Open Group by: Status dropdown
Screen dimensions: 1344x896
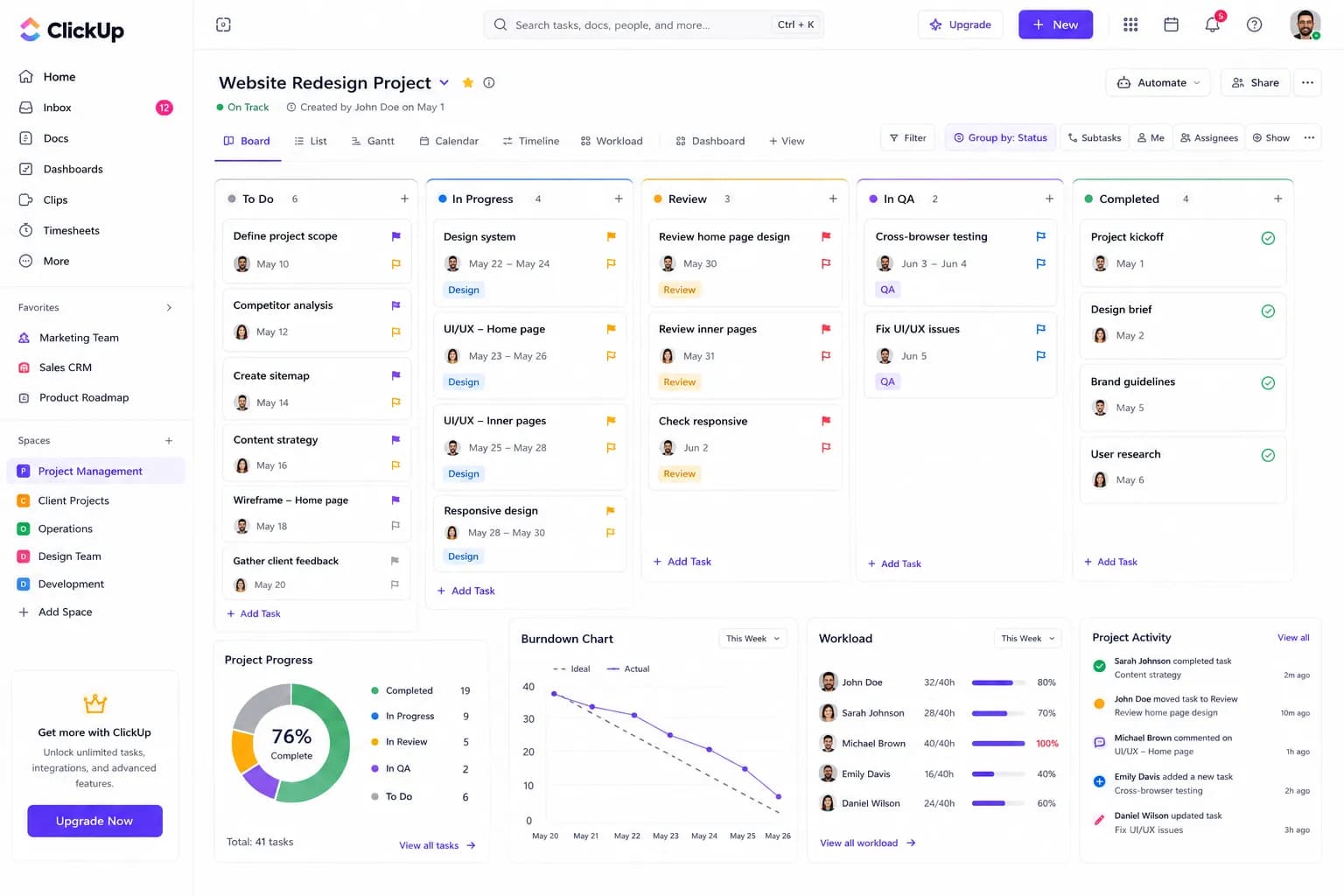point(1000,137)
